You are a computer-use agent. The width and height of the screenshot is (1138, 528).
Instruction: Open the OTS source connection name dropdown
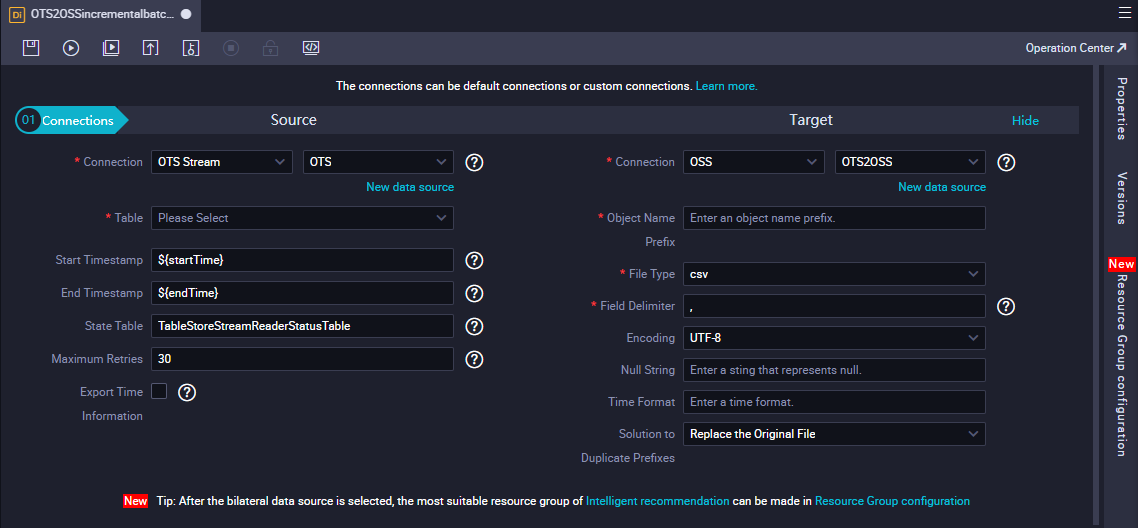tap(378, 162)
